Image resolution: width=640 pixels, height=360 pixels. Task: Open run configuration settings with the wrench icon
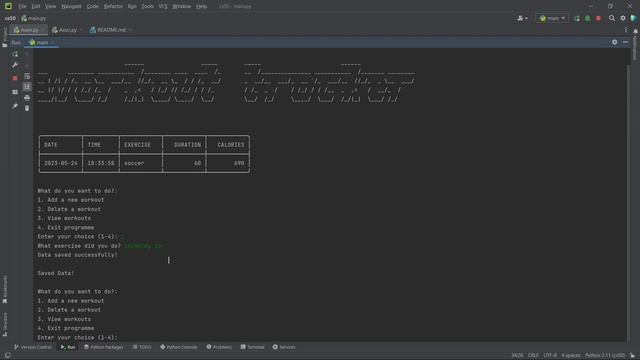point(15,65)
